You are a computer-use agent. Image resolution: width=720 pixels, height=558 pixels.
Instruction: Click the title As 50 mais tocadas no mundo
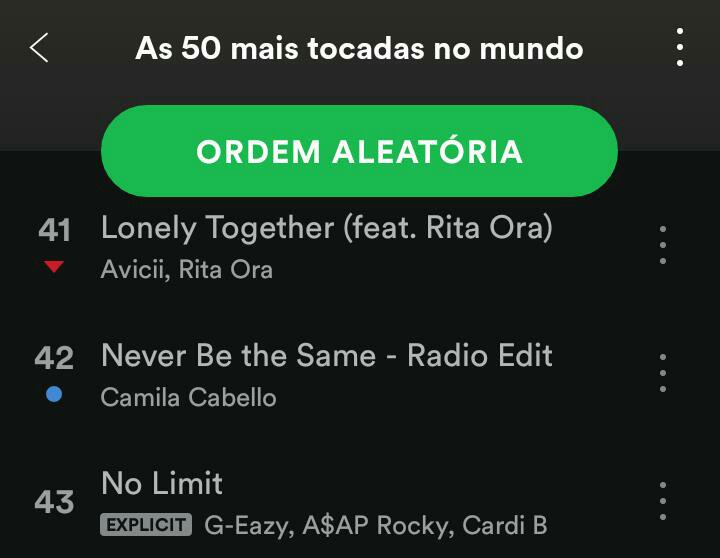pyautogui.click(x=360, y=48)
